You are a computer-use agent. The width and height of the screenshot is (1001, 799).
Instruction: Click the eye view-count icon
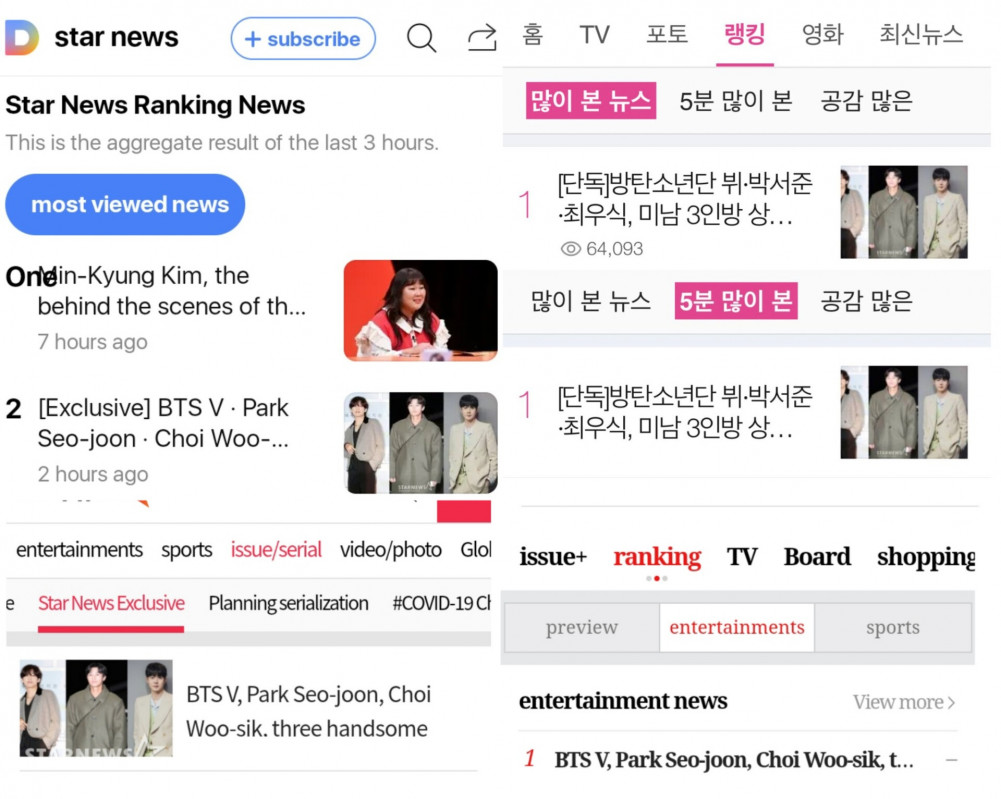pos(571,249)
